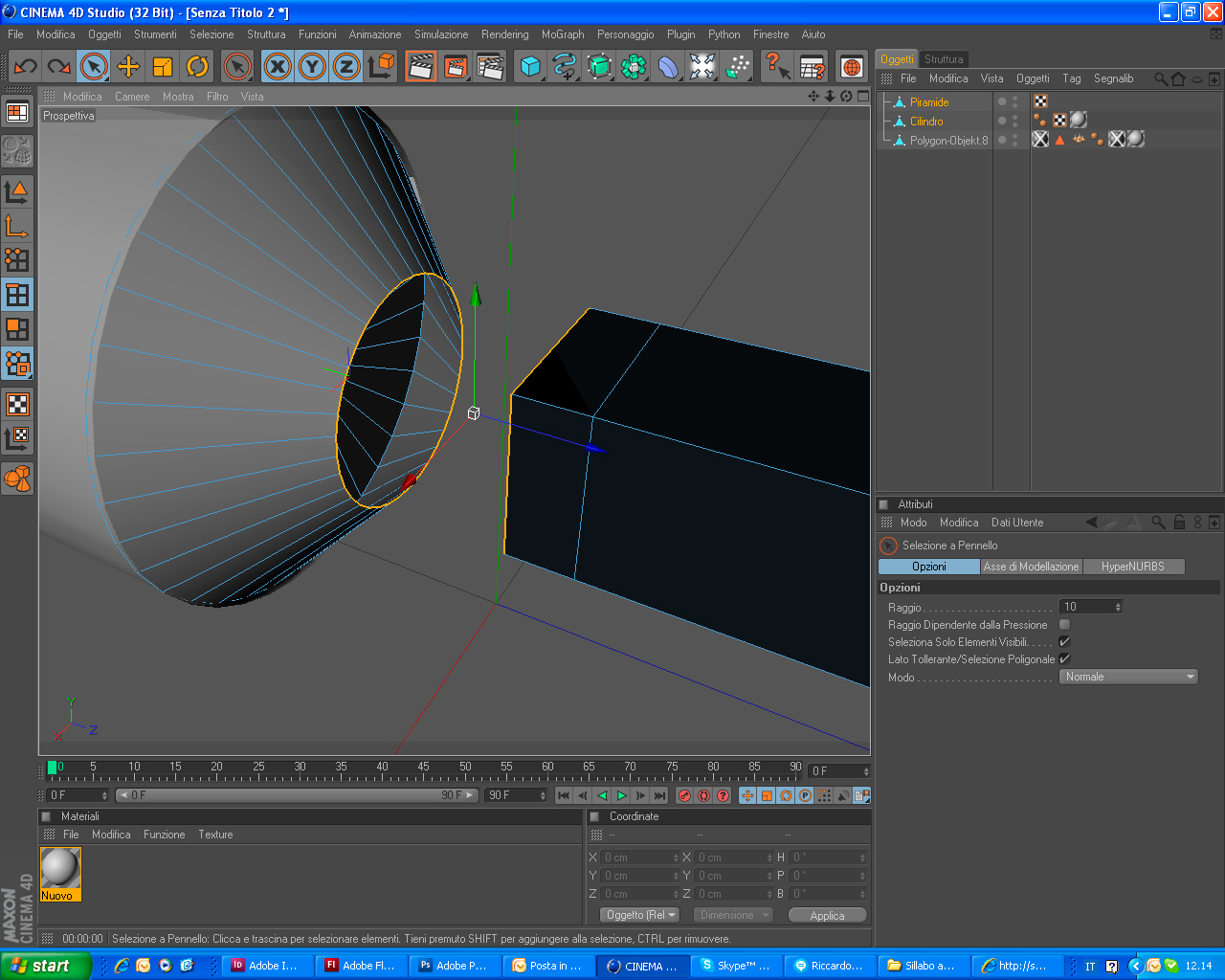Toggle Lato Tollerante/Selezione Poligonale checkbox

click(x=1064, y=659)
